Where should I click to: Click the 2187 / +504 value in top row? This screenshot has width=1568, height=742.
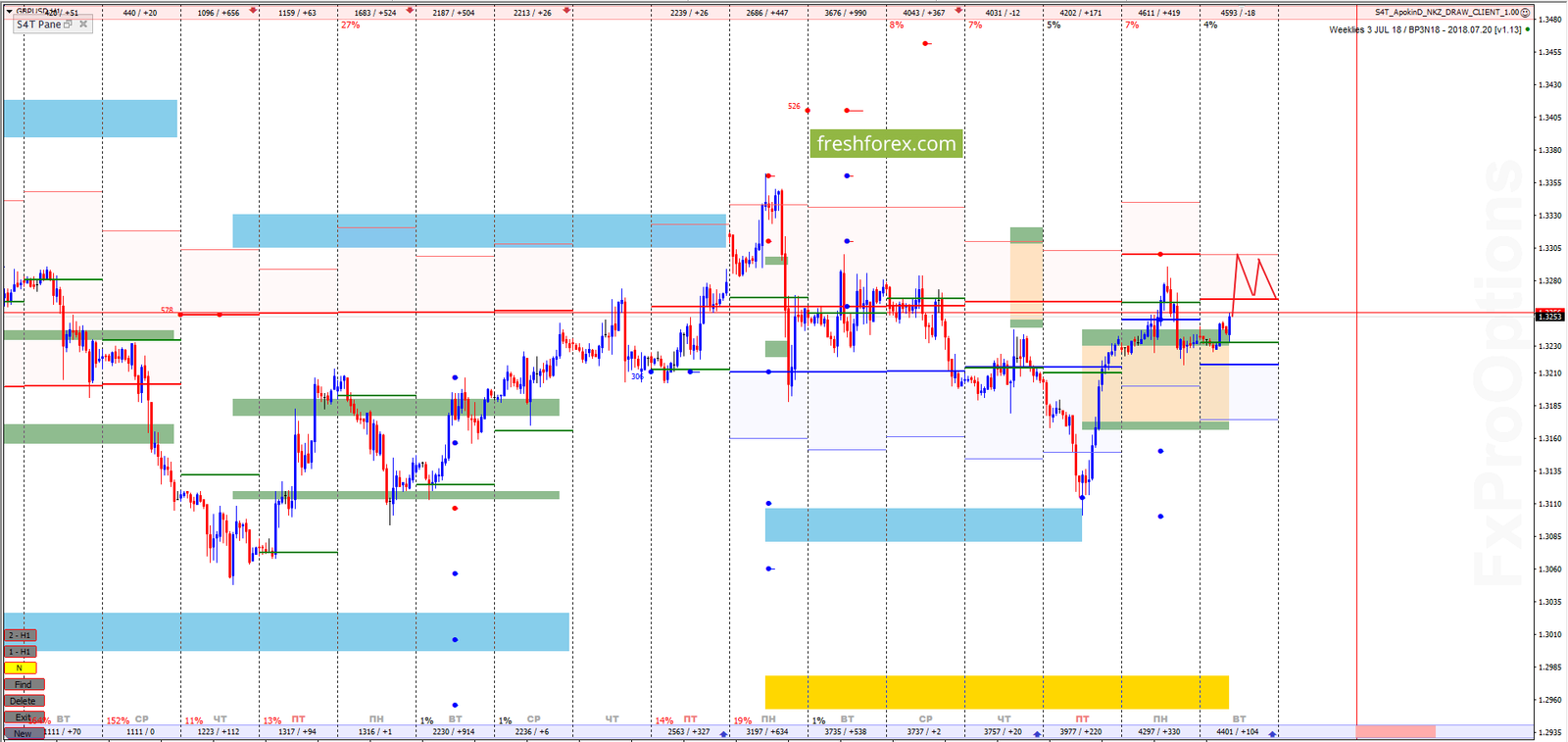[x=454, y=14]
